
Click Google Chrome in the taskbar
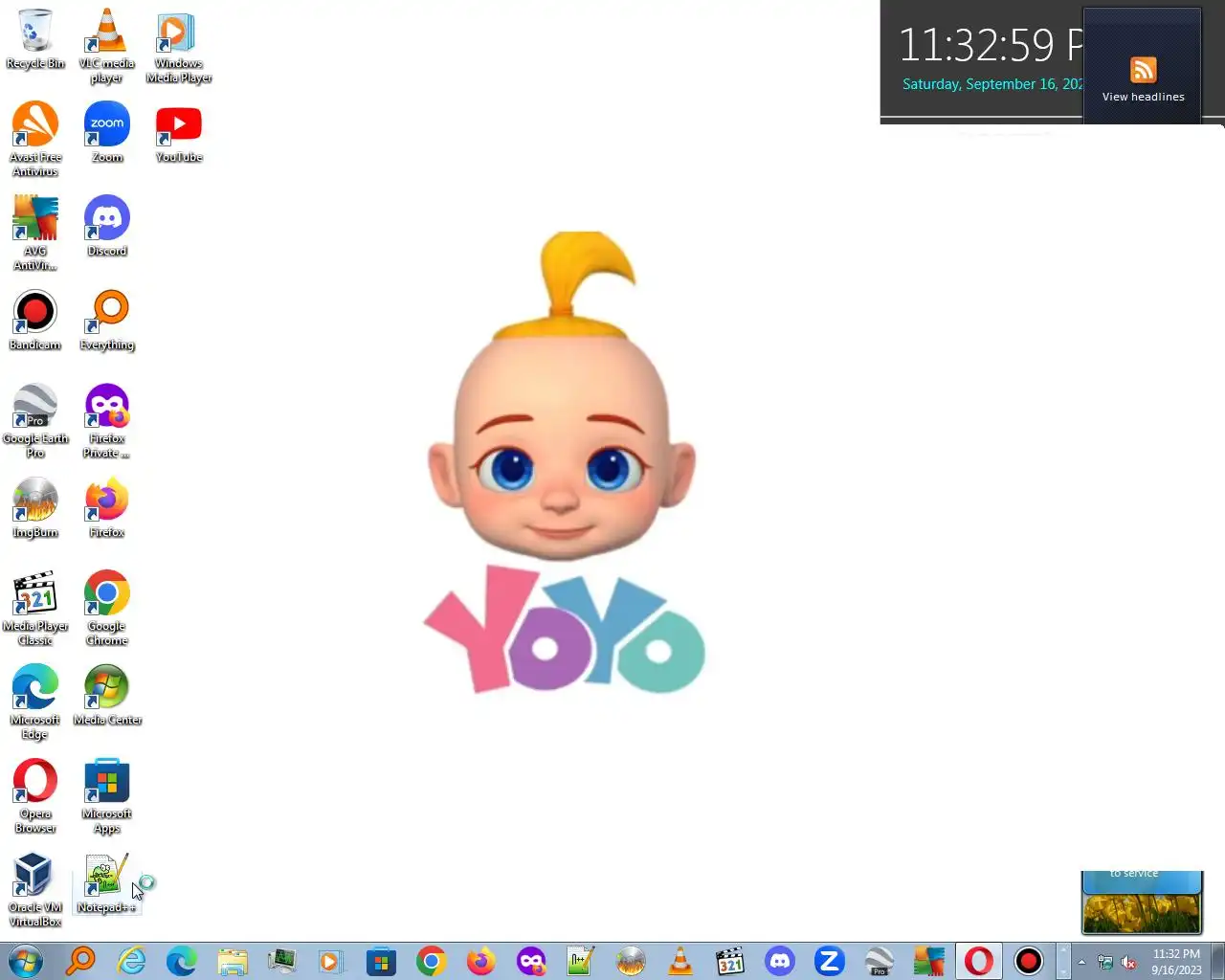[x=431, y=961]
